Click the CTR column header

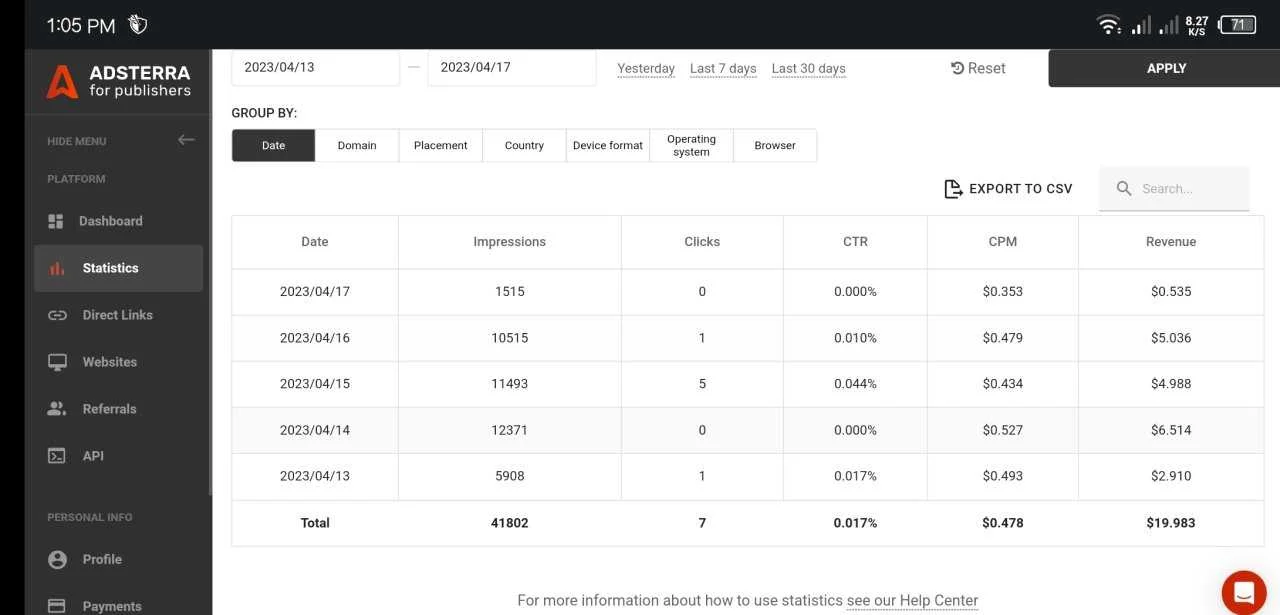pyautogui.click(x=855, y=242)
